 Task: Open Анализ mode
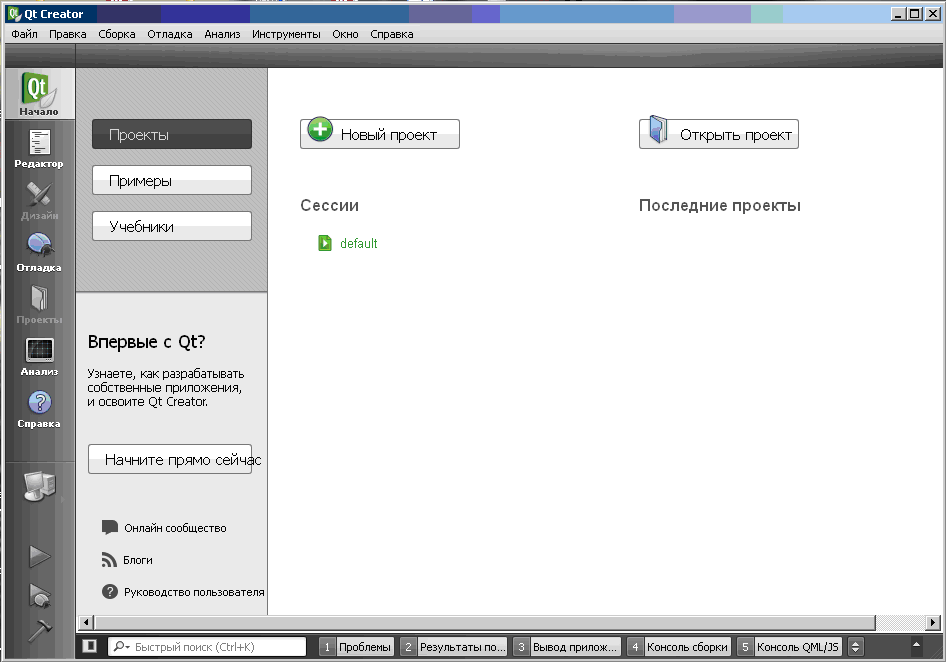39,357
